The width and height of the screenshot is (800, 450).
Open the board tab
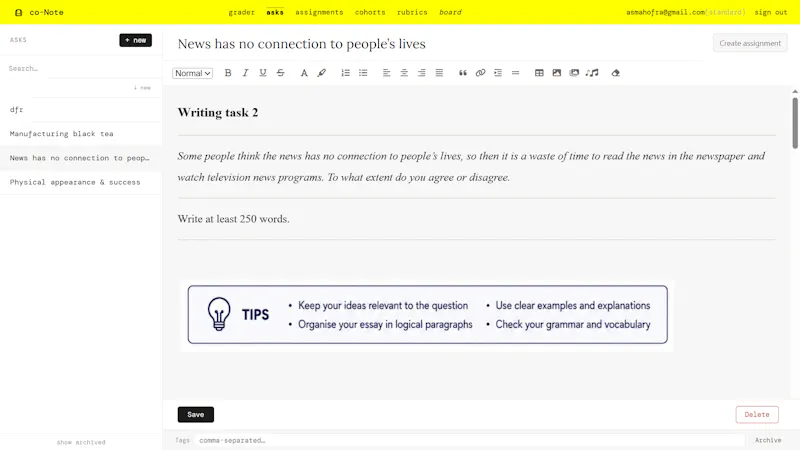click(450, 12)
